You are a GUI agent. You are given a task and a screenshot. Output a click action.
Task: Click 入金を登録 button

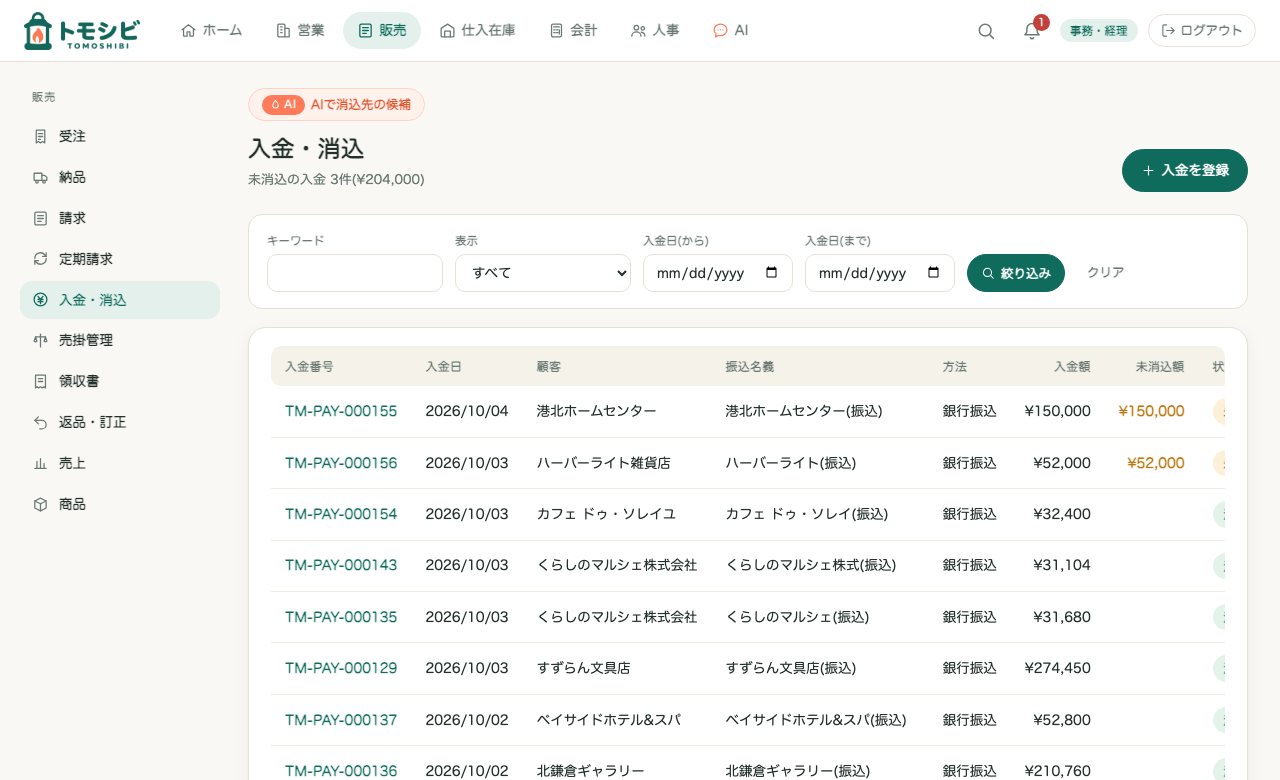pyautogui.click(x=1185, y=170)
